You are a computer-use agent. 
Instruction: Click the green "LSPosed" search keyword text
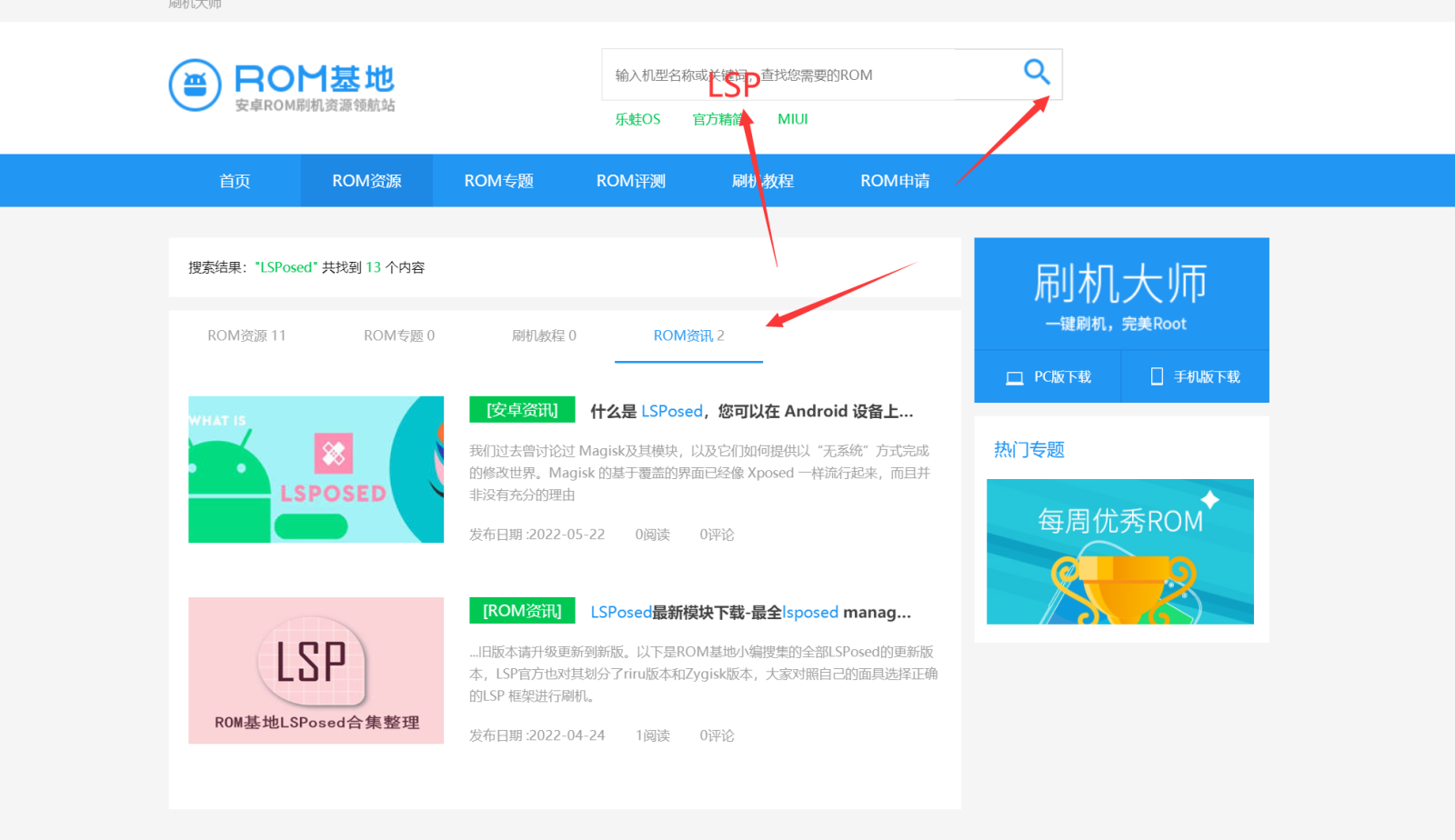click(286, 267)
